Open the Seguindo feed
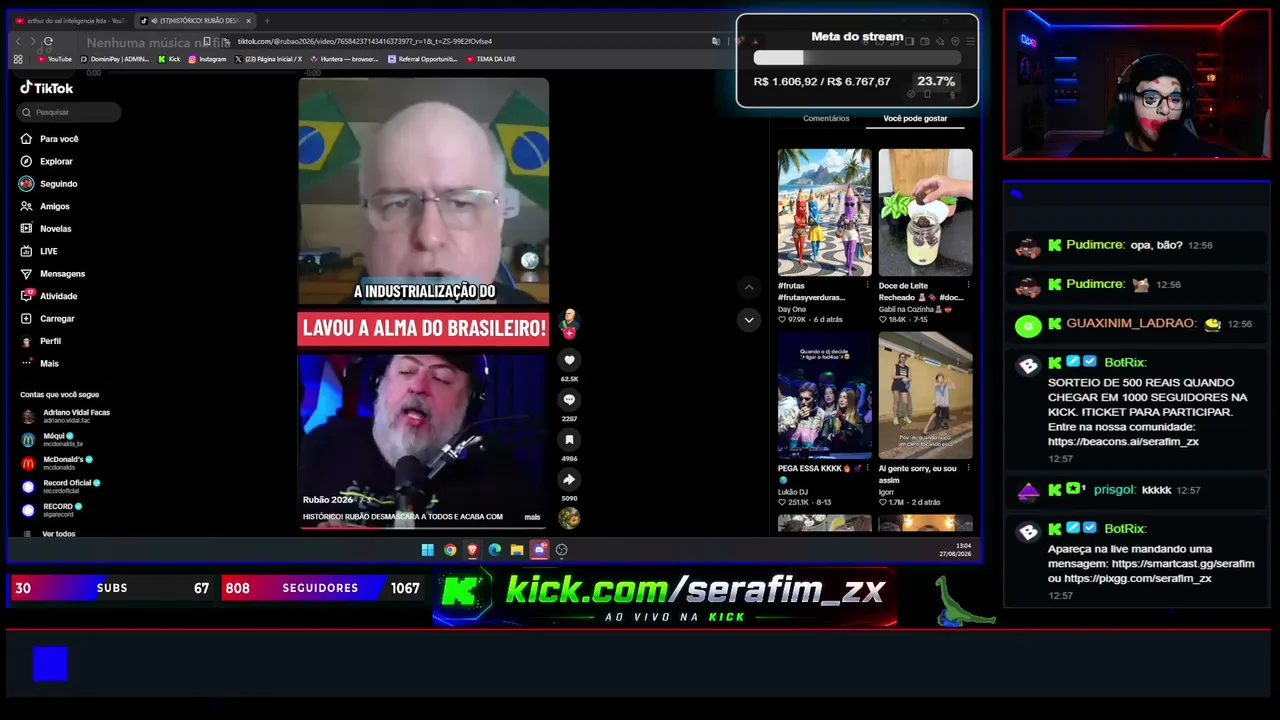This screenshot has height=720, width=1280. [x=48, y=184]
